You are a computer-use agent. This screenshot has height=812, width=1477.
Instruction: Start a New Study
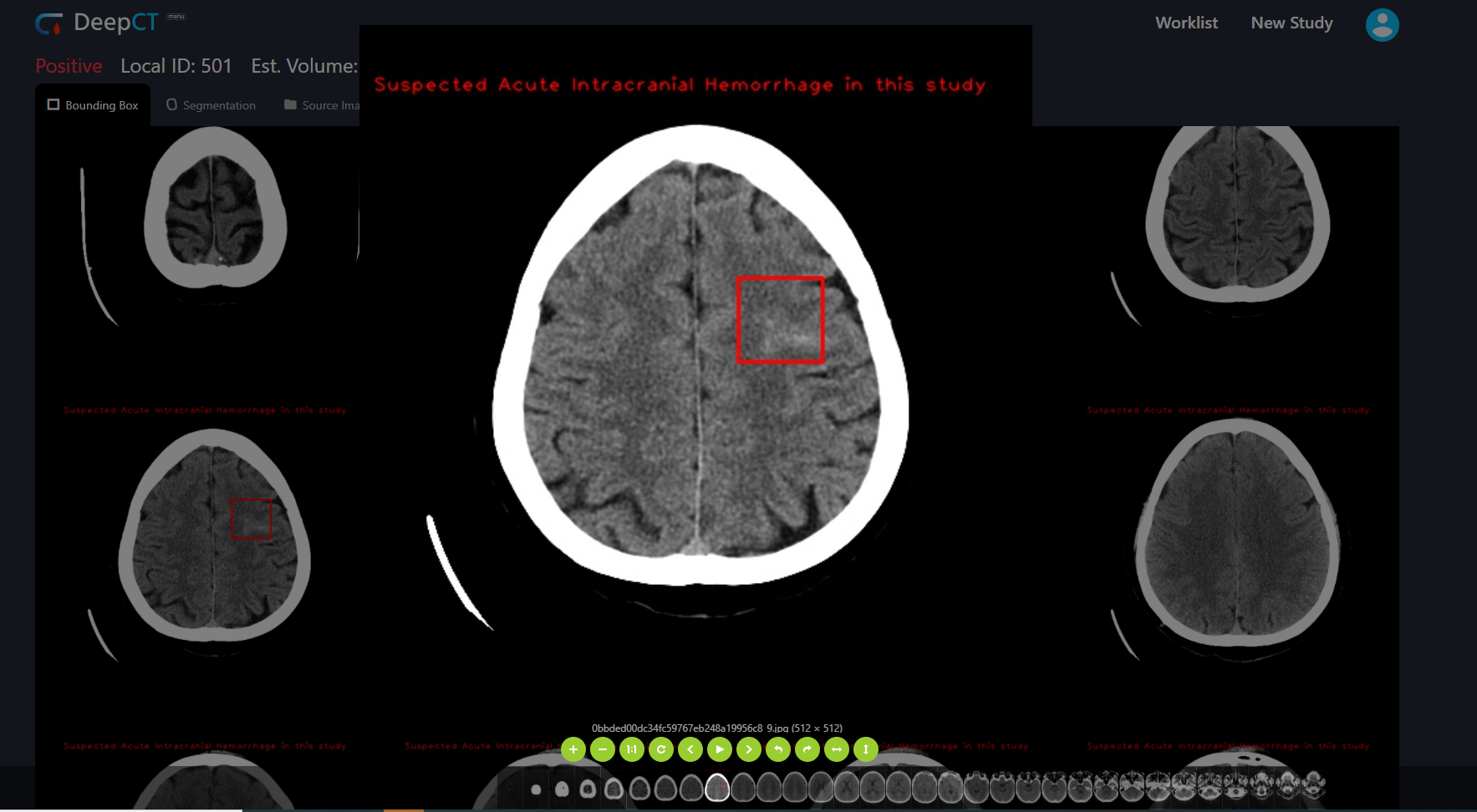click(x=1291, y=23)
